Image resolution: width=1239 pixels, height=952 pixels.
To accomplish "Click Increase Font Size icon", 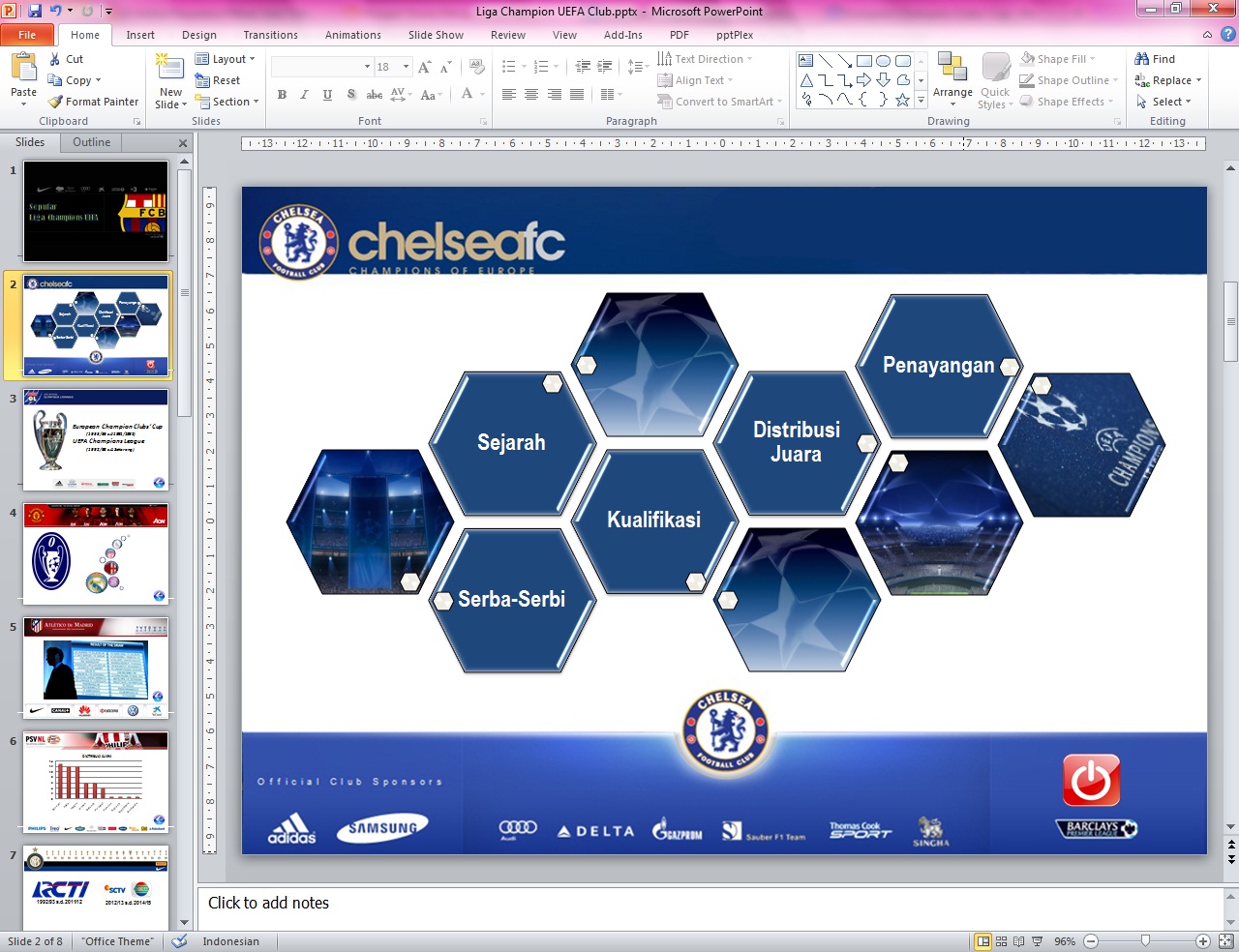I will [x=424, y=67].
